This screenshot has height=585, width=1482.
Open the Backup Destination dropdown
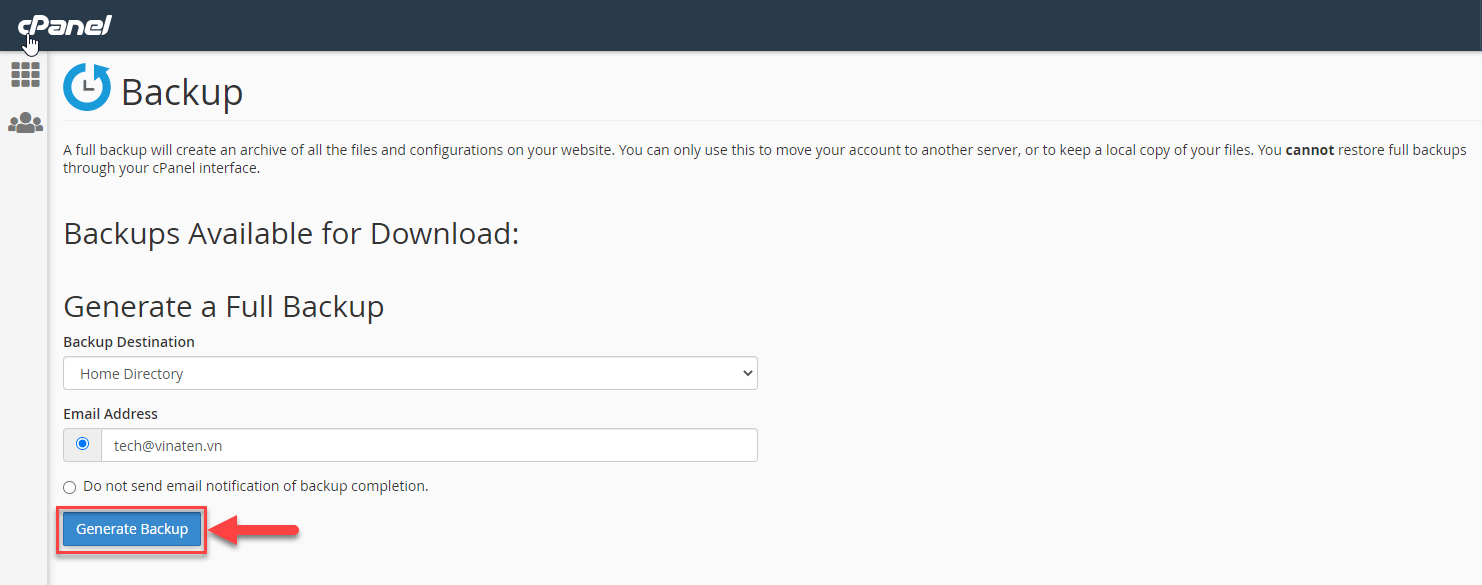point(410,373)
